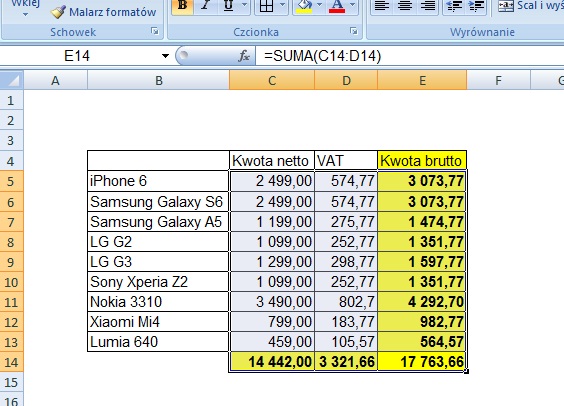Select column B header
The height and width of the screenshot is (406, 564).
pos(158,80)
